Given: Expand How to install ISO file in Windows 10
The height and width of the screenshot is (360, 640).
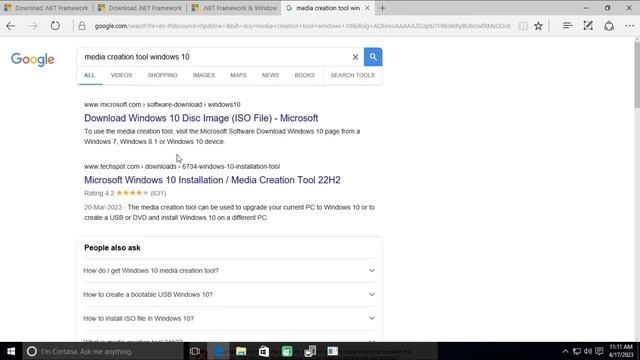Looking at the screenshot, I should pyautogui.click(x=229, y=318).
